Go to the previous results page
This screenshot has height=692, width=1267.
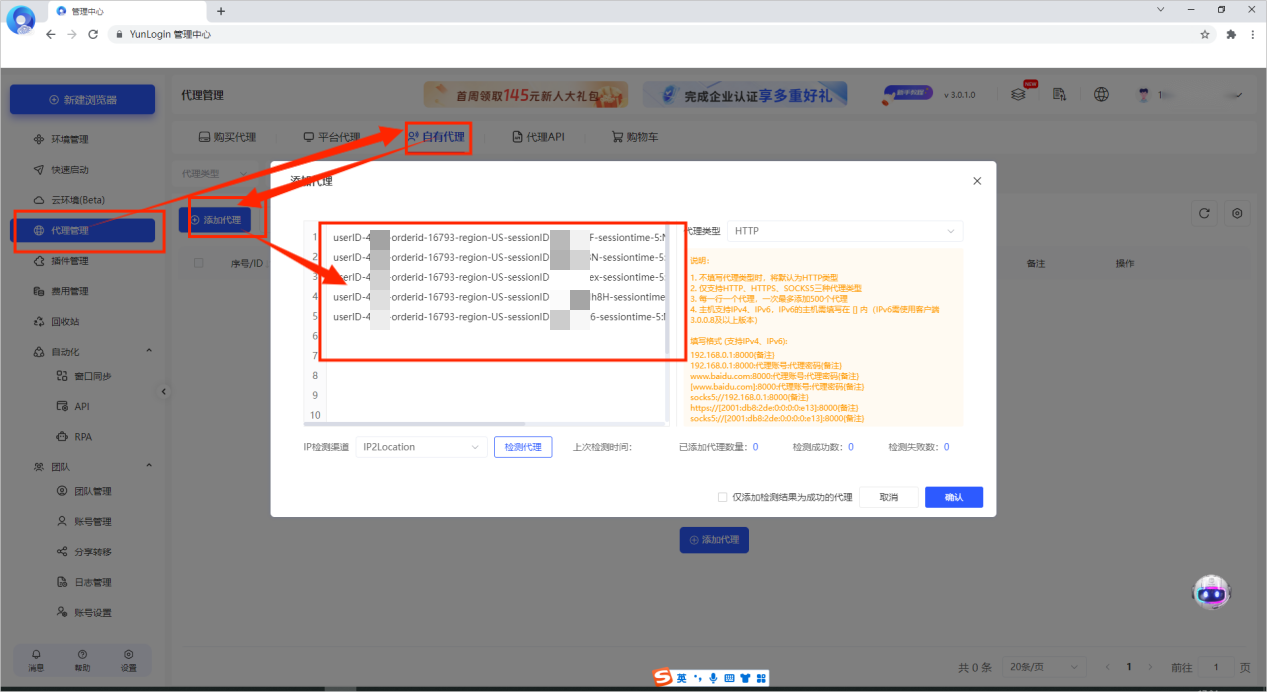pyautogui.click(x=1106, y=667)
